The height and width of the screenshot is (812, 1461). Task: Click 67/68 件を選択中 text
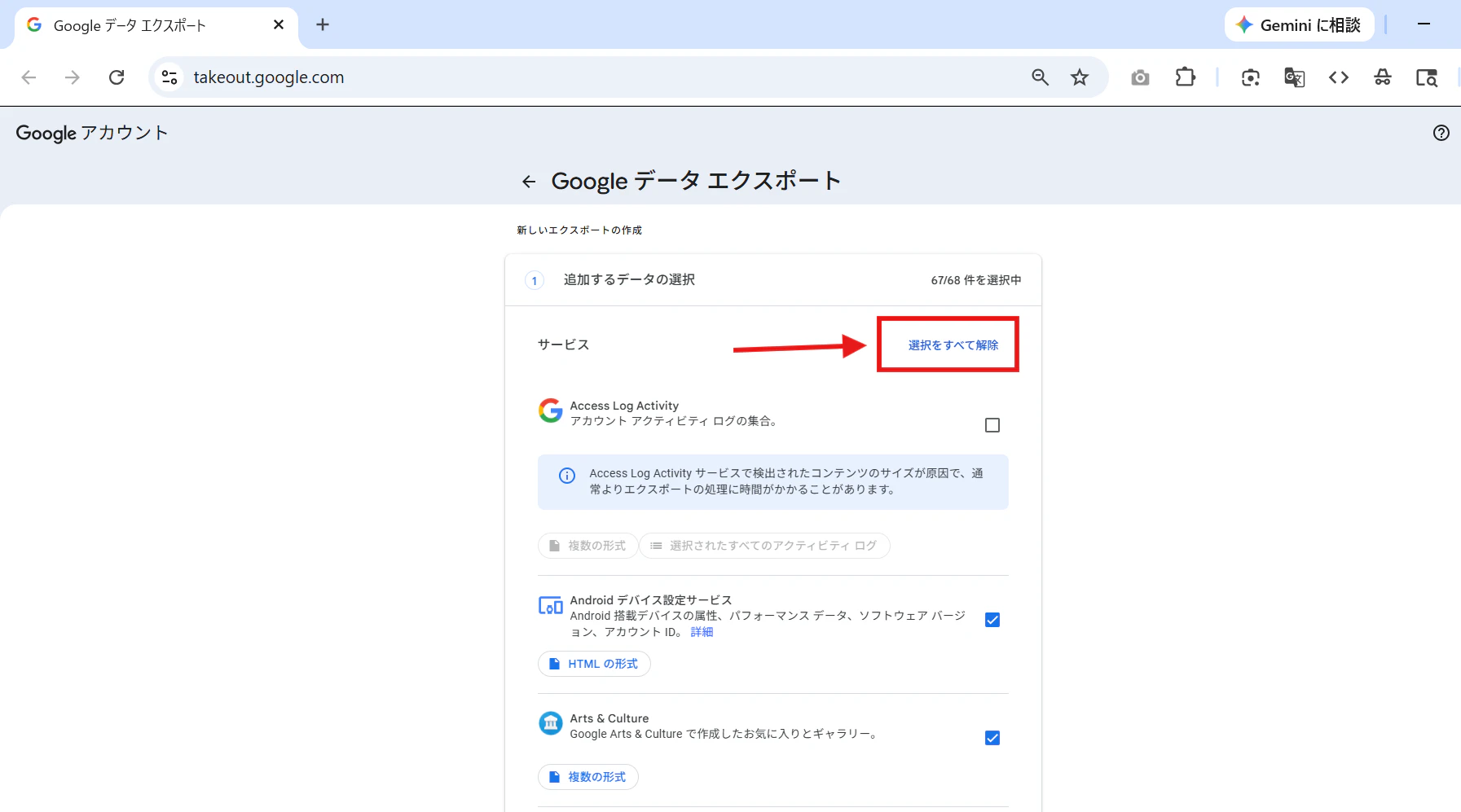click(976, 280)
